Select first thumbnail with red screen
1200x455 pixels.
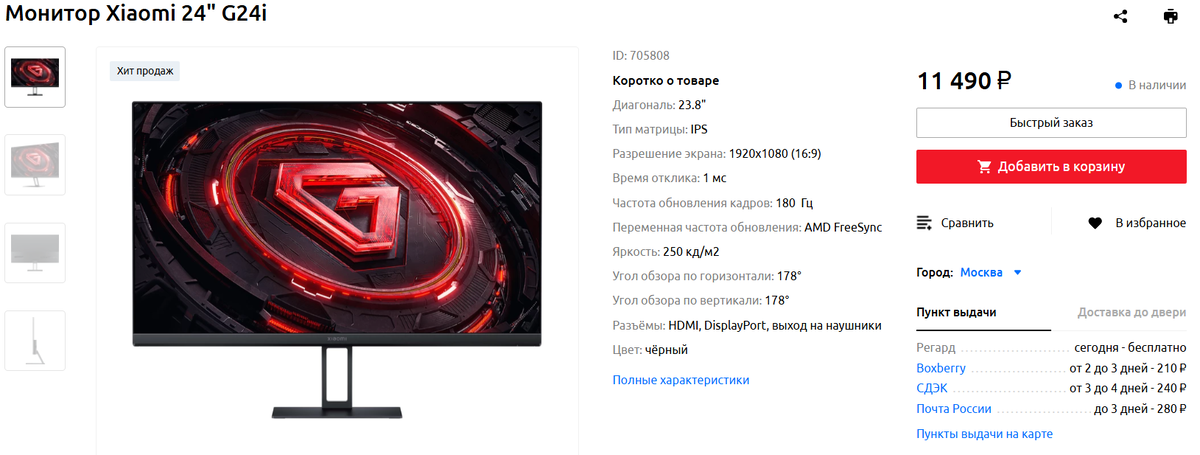coord(35,77)
